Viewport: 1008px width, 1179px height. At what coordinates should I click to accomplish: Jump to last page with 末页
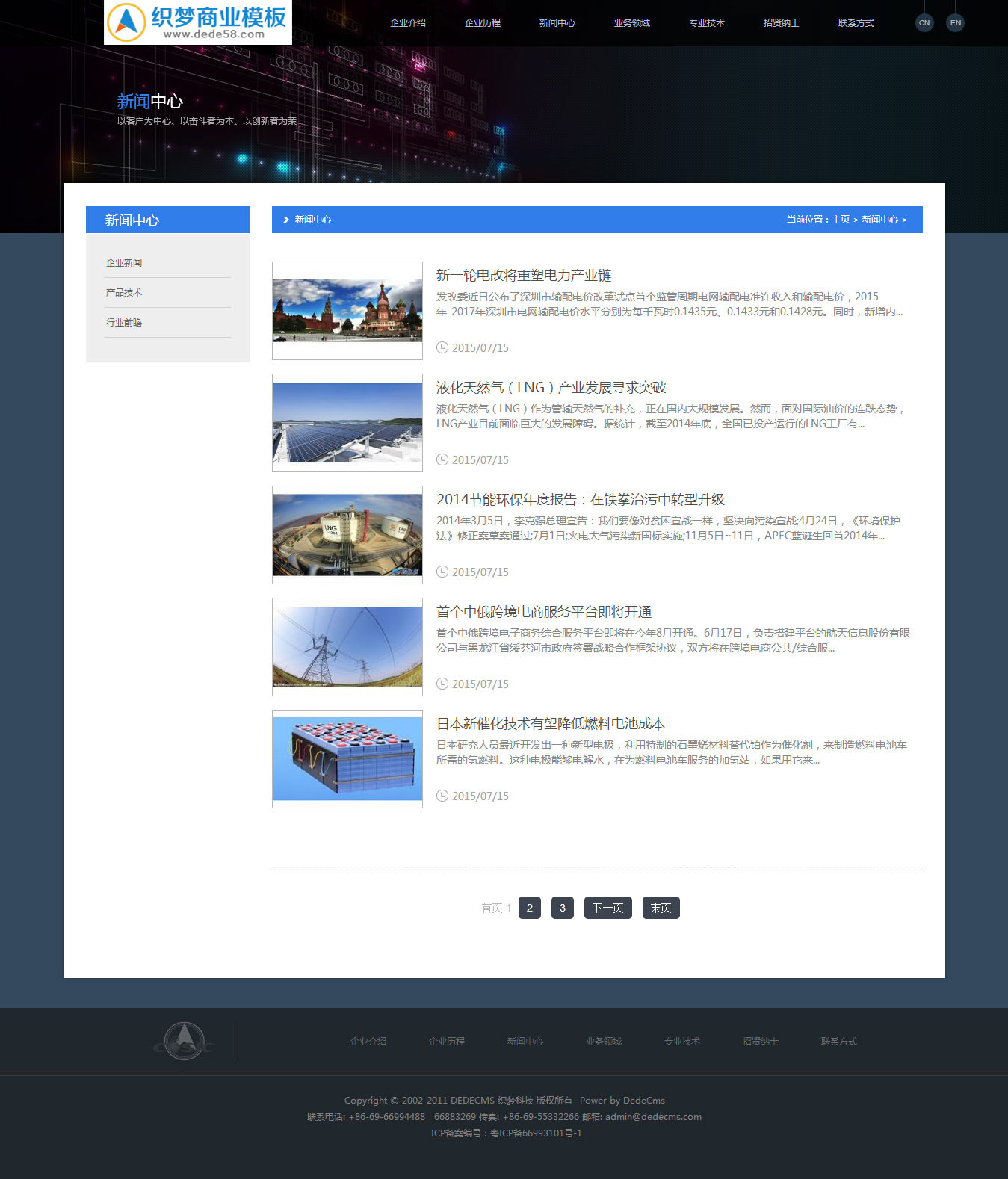(x=661, y=908)
